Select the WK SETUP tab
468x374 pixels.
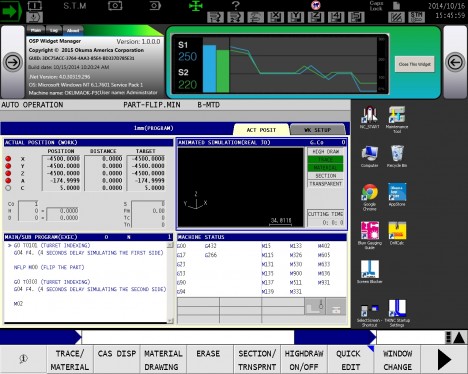tap(318, 130)
